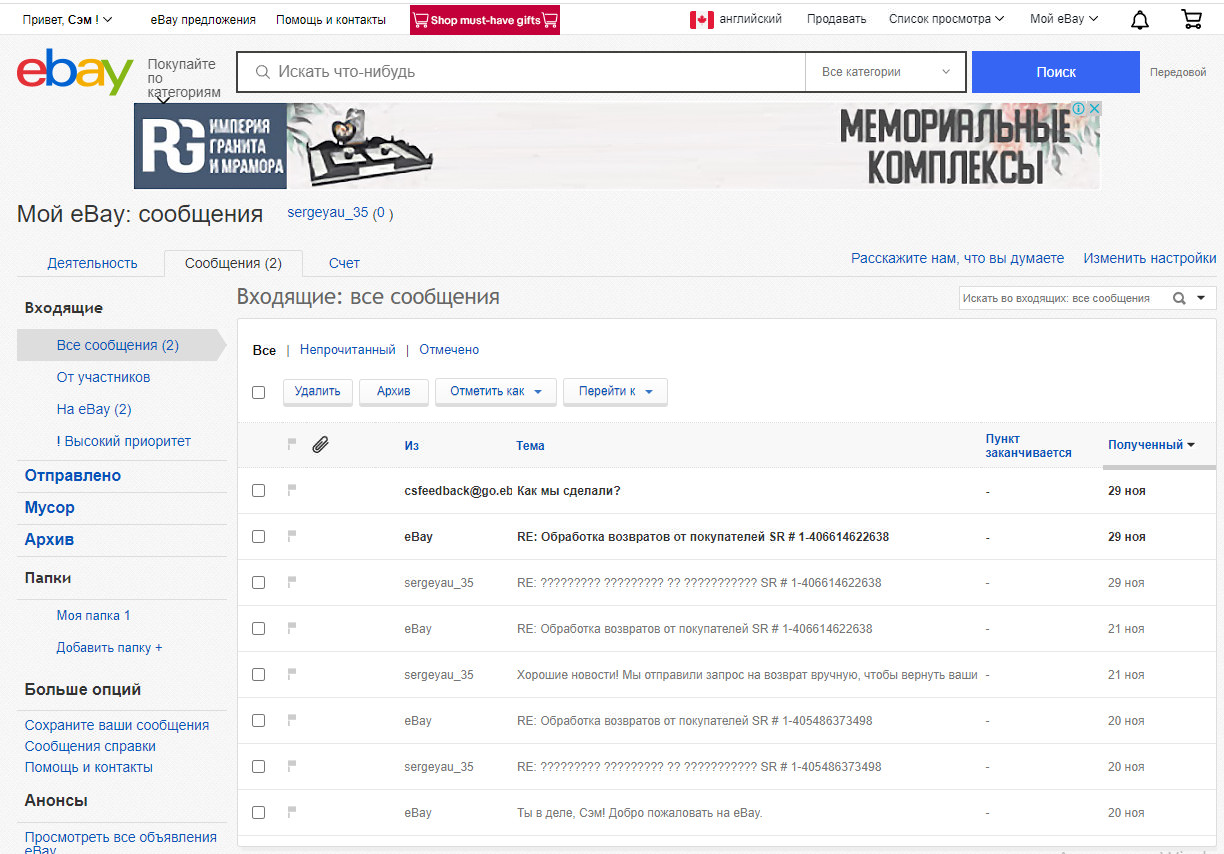Switch to the Деятельность tab
The height and width of the screenshot is (854, 1224).
point(92,263)
